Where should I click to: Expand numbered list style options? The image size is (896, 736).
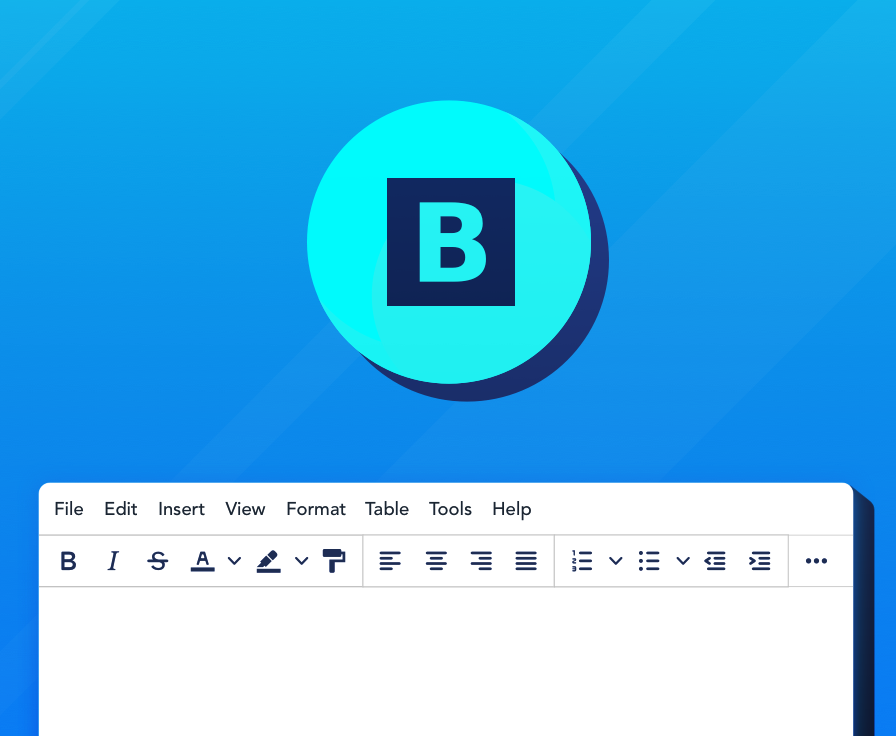tap(615, 561)
